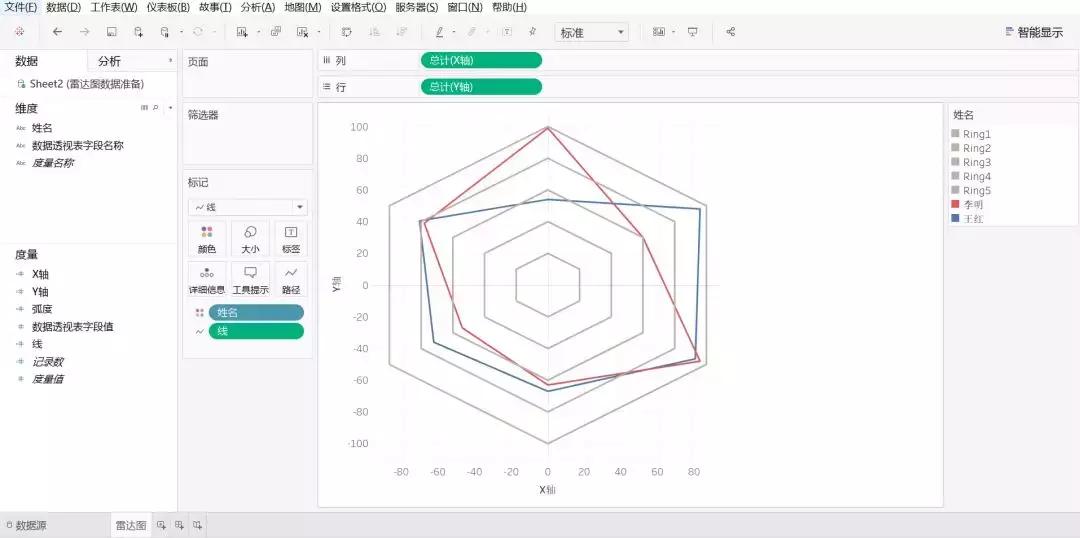Click the 工具提示 tooltip button on marks card
The height and width of the screenshot is (538, 1080).
[250, 279]
